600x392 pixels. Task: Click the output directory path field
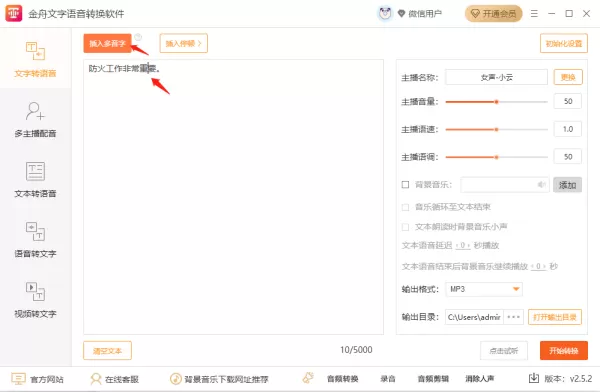tap(474, 317)
